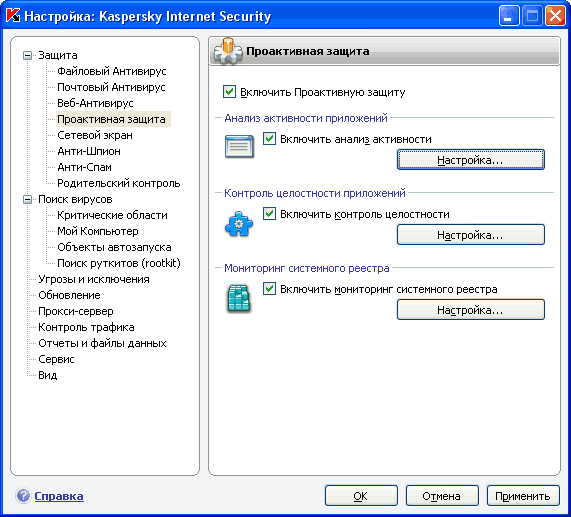Viewport: 571px width, 517px height.
Task: Open the 'Справка' help link
Action: 59,496
